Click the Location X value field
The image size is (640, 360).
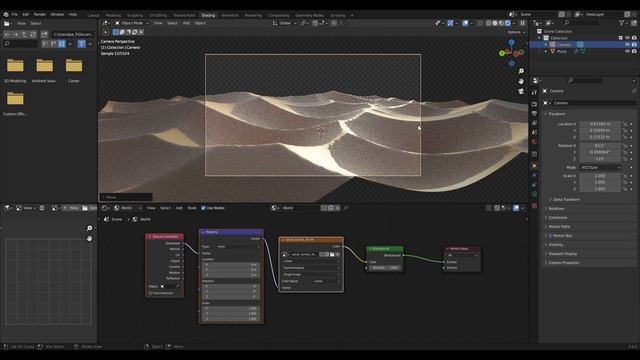tap(600, 124)
